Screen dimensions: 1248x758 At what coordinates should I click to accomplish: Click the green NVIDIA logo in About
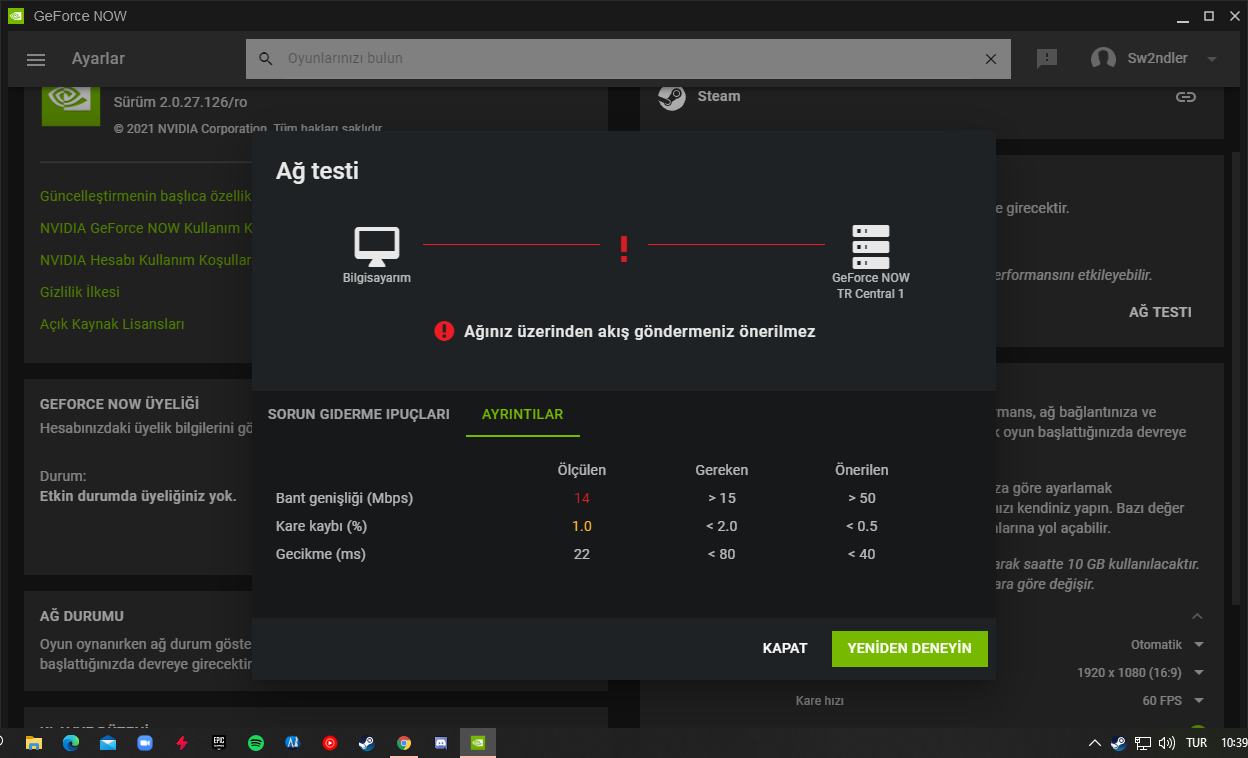(70, 104)
